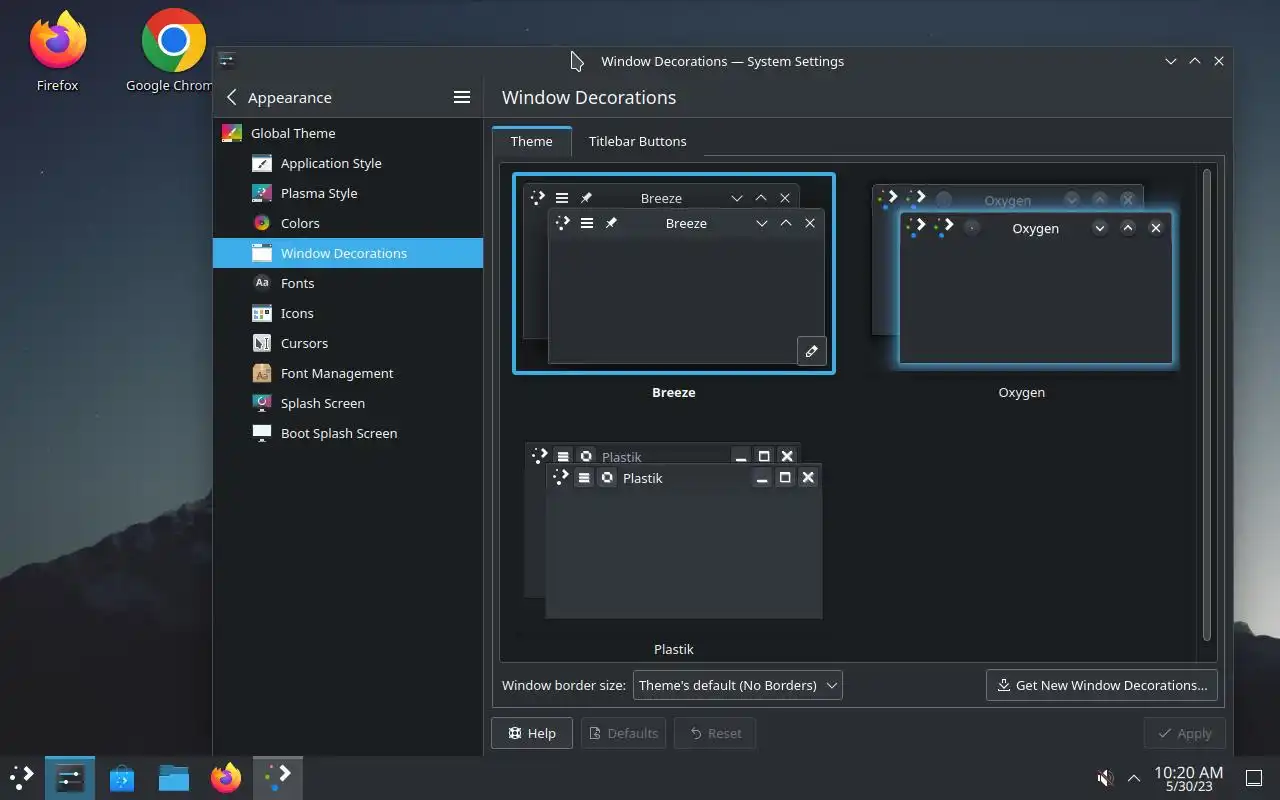This screenshot has width=1280, height=800.
Task: Click the Icons grid icon
Action: (x=262, y=313)
